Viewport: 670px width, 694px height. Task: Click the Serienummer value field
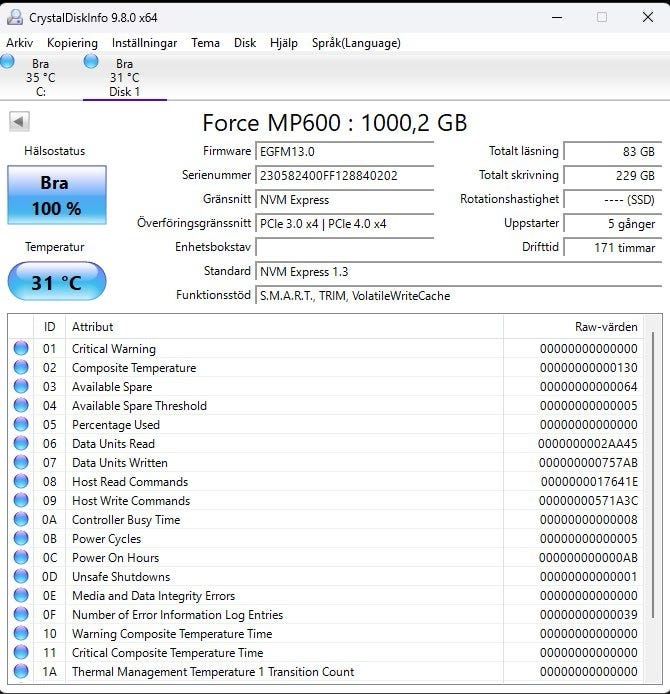[x=345, y=175]
